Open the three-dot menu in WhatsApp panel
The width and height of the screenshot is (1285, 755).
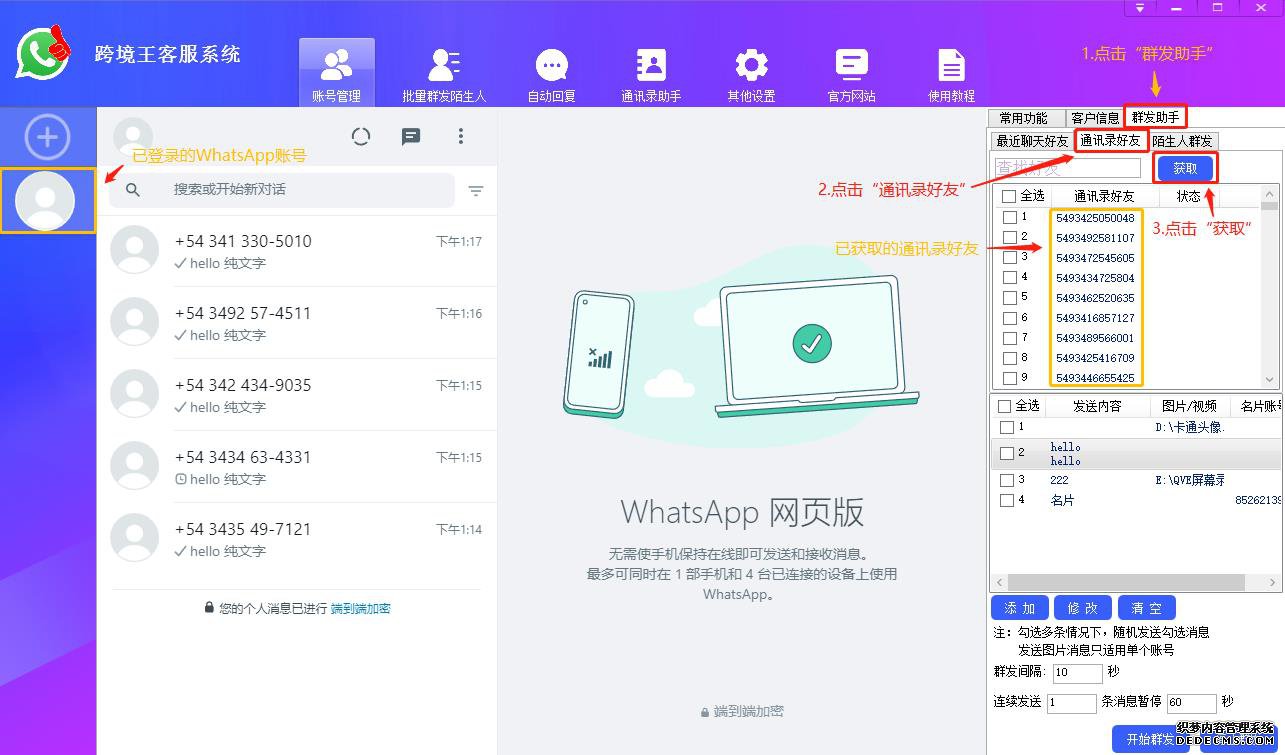coord(461,136)
